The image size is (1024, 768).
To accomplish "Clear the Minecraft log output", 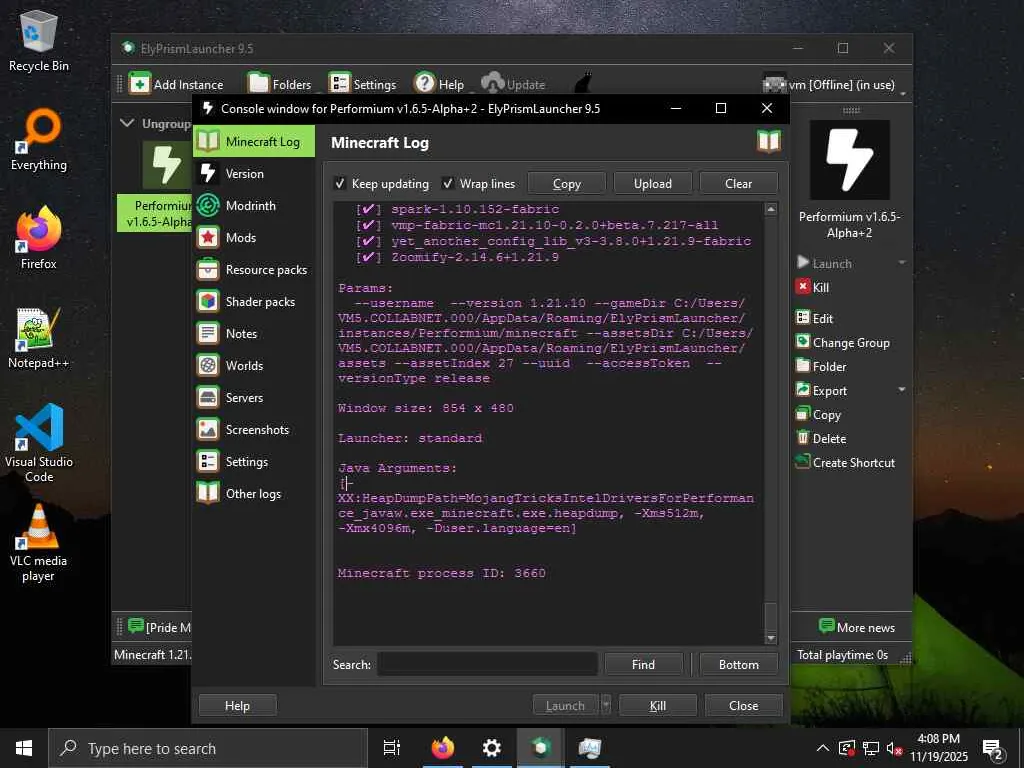I will 739,184.
